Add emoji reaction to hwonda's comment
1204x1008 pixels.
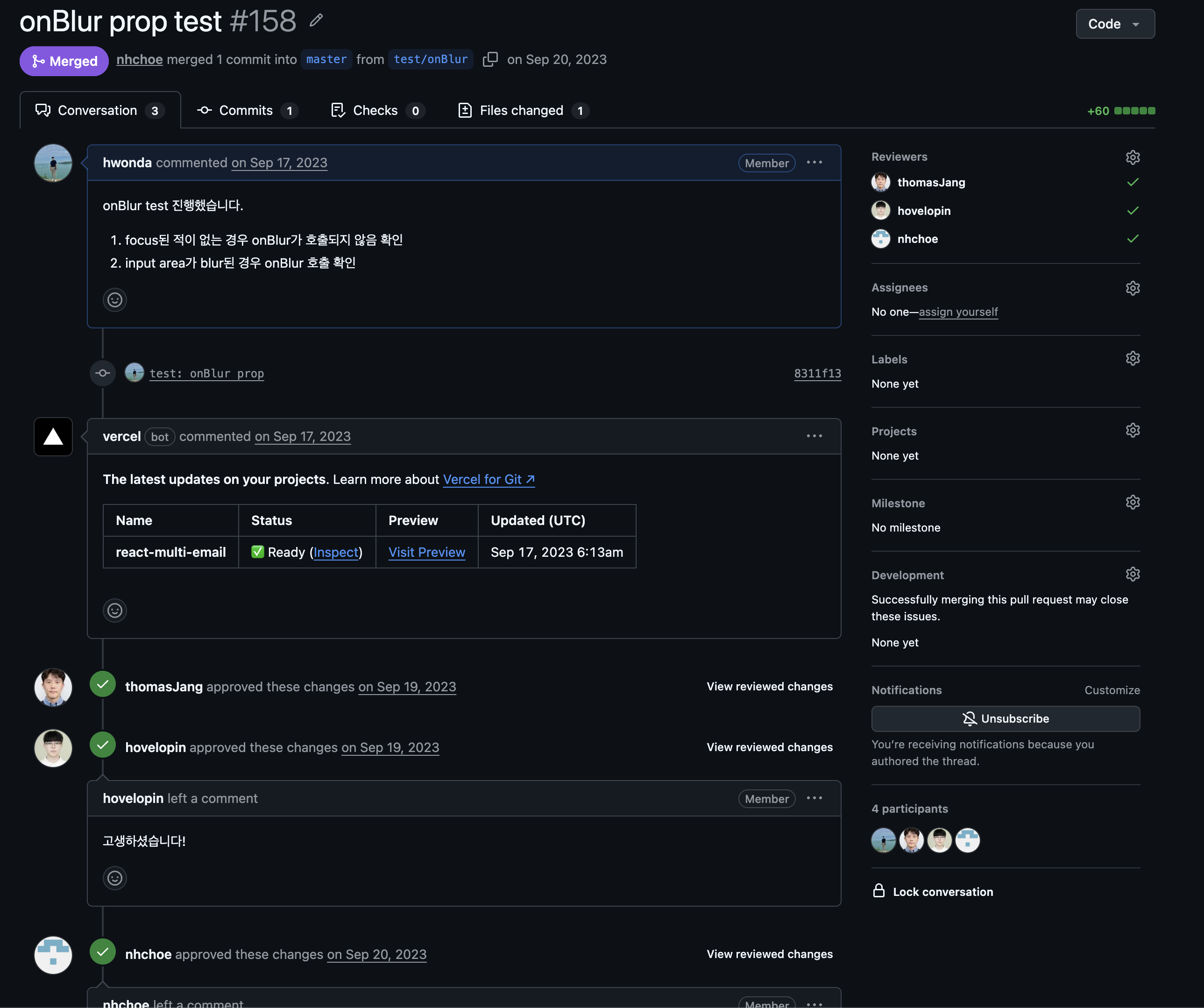(x=115, y=299)
